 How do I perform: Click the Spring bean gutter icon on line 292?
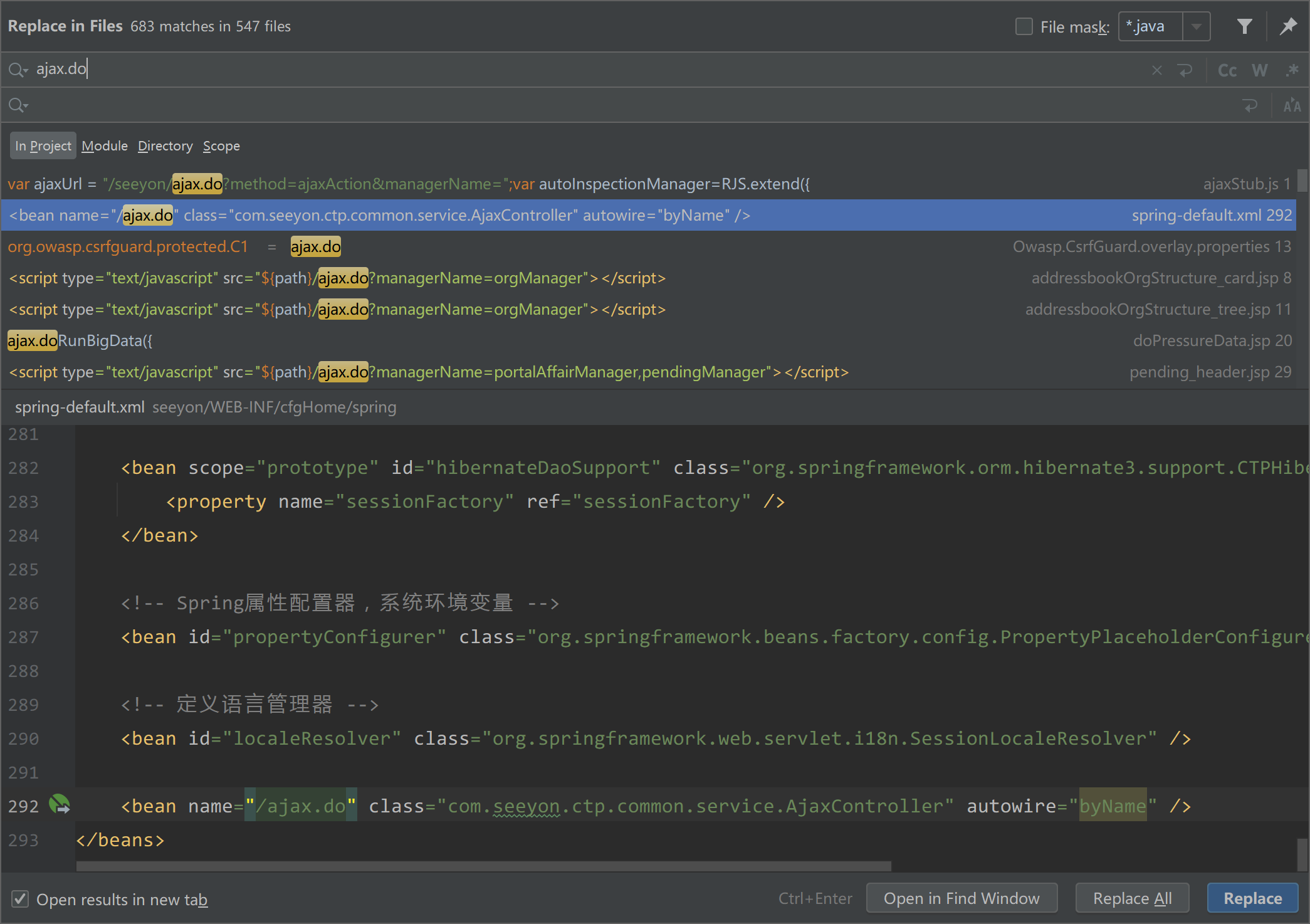pos(60,804)
